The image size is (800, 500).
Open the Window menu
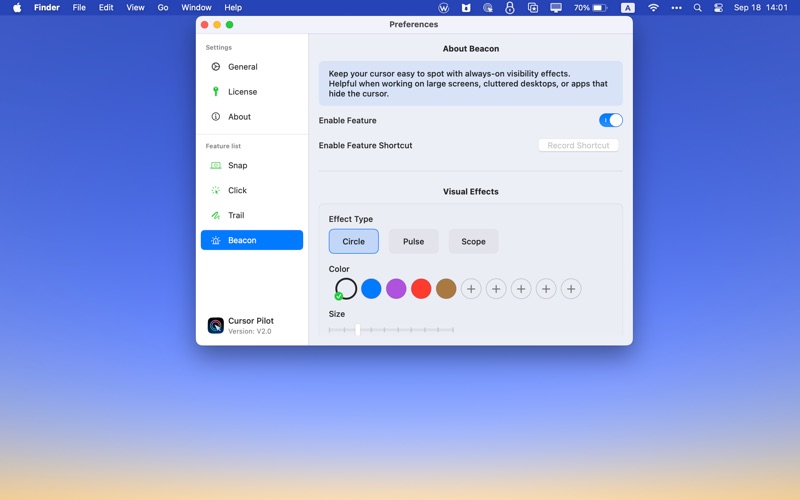pyautogui.click(x=196, y=8)
